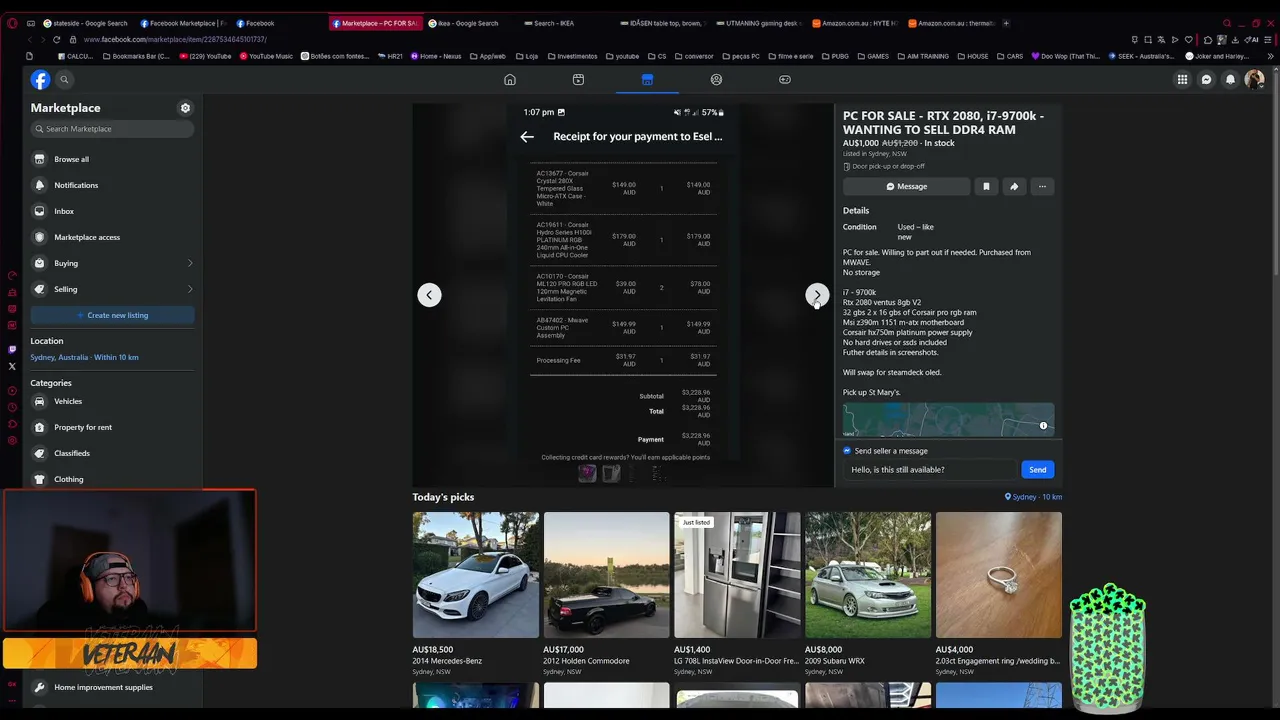This screenshot has height=720, width=1280.
Task: Open the Facebook apps grid menu
Action: (x=1182, y=80)
